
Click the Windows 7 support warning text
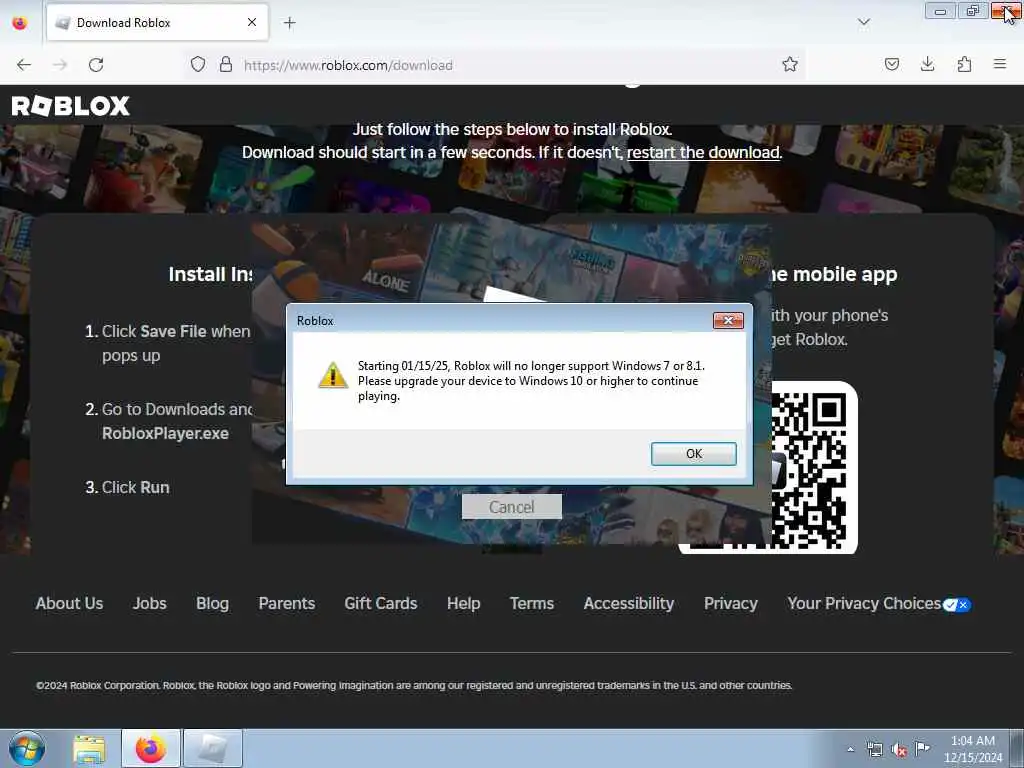coord(531,381)
